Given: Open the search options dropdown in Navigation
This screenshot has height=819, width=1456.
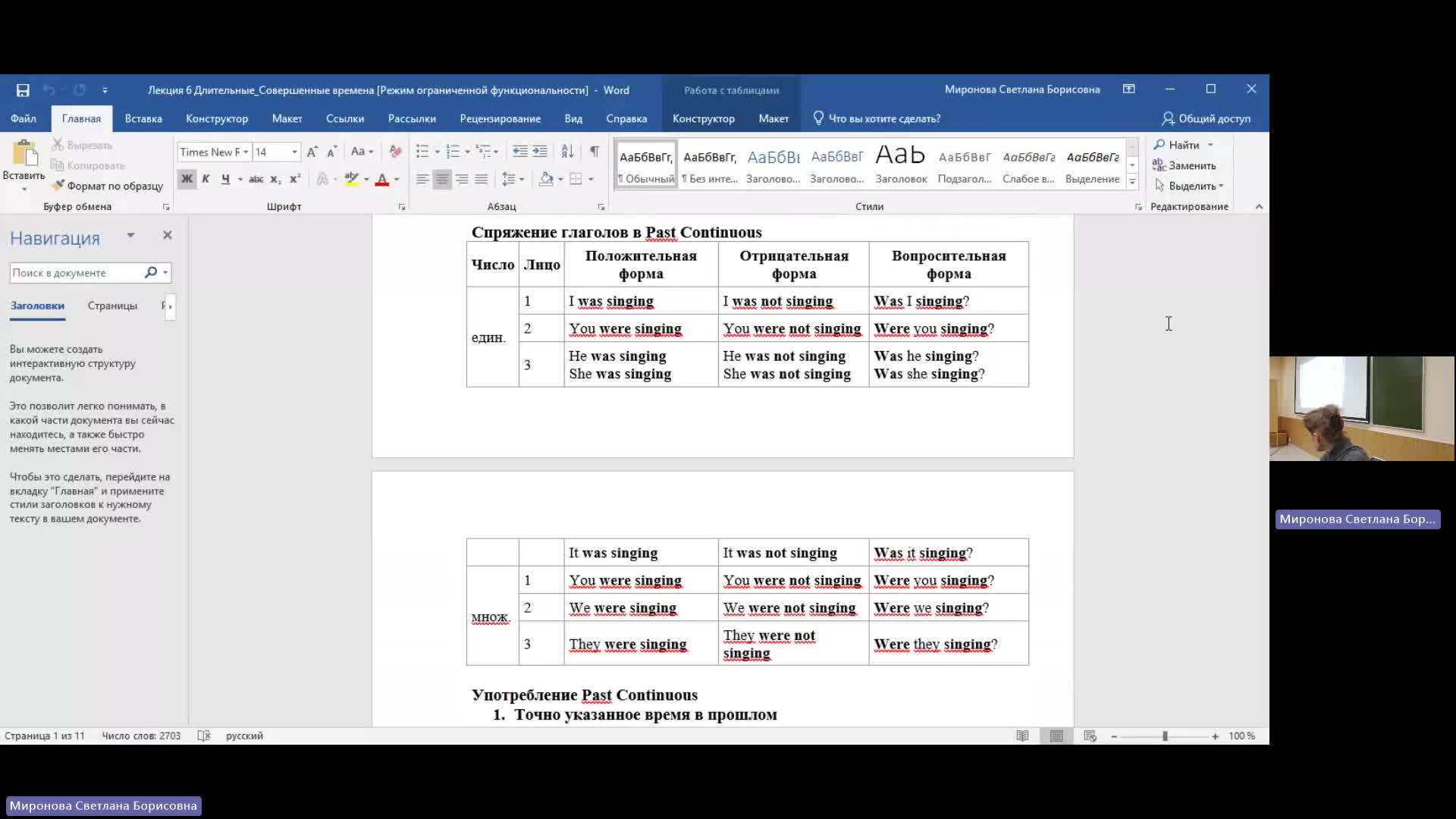Looking at the screenshot, I should tap(165, 272).
